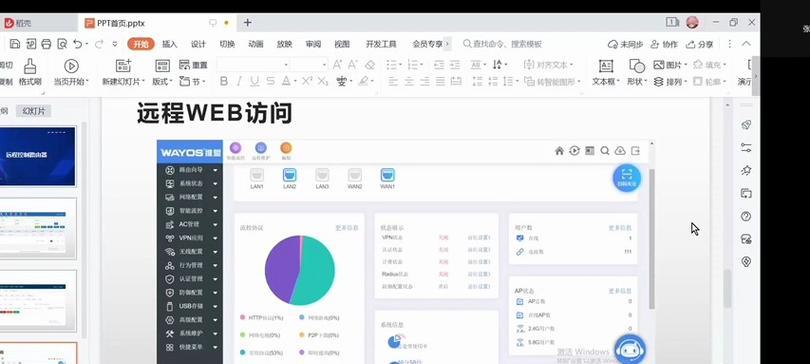Switch to the 设计 ribbon tab
Screen dimensions: 810x364
click(x=198, y=44)
